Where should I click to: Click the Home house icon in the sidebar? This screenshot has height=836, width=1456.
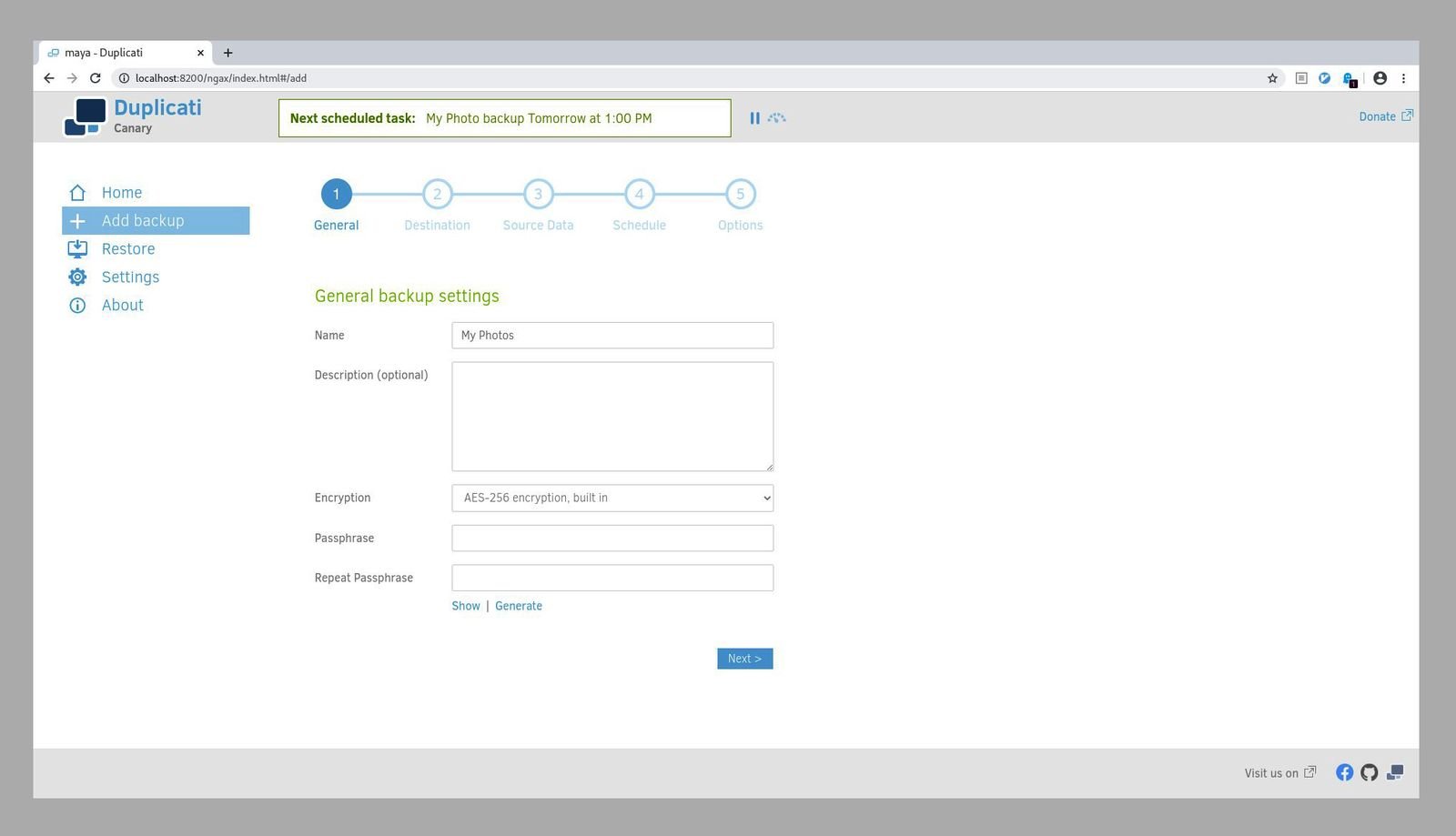point(77,192)
